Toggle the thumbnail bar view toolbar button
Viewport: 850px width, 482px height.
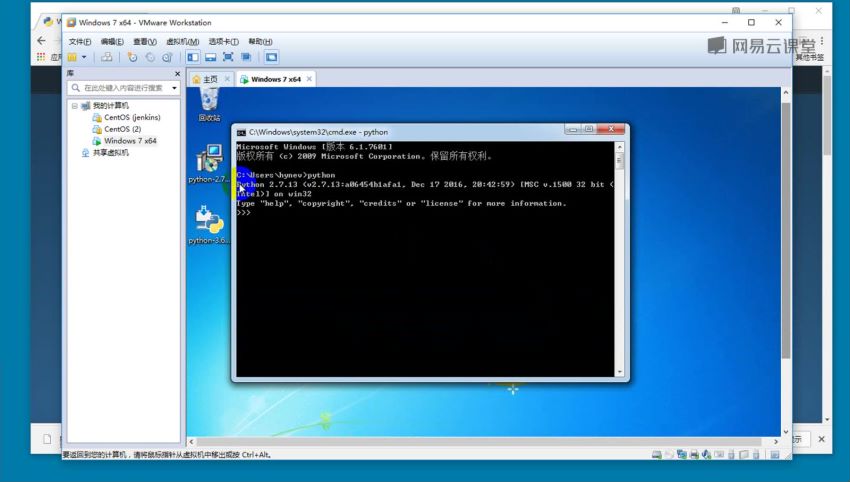click(x=210, y=57)
